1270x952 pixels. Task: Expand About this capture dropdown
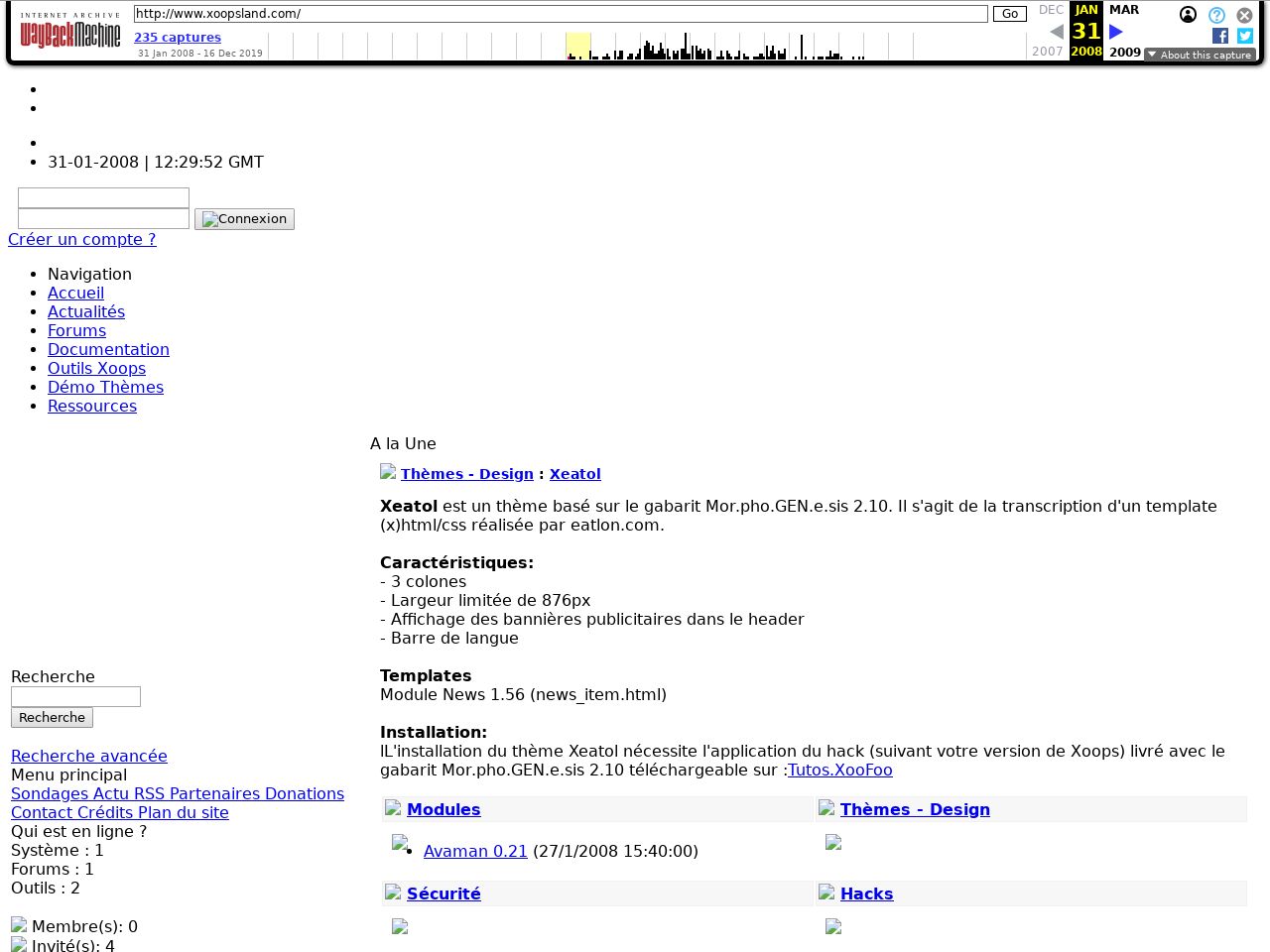(x=1200, y=55)
